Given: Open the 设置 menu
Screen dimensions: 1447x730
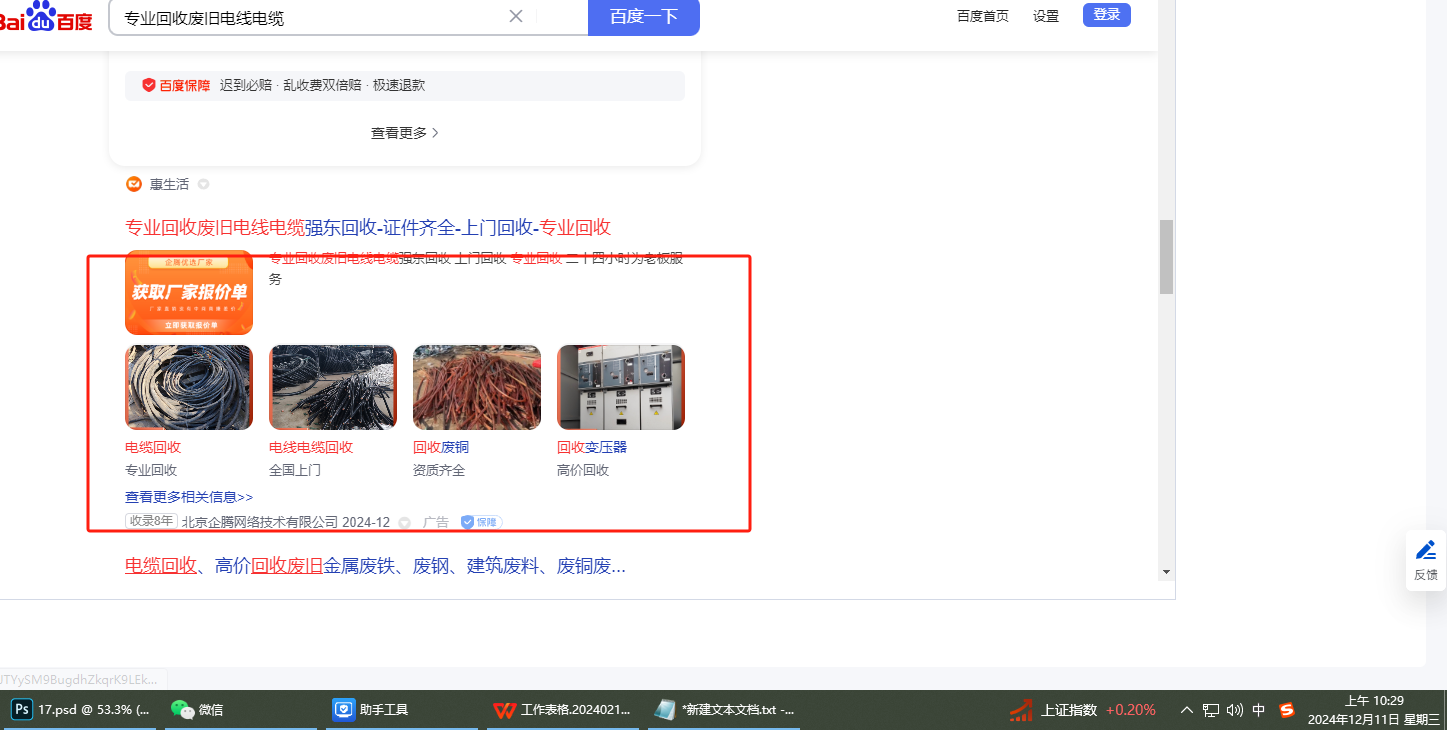Looking at the screenshot, I should (x=1046, y=16).
